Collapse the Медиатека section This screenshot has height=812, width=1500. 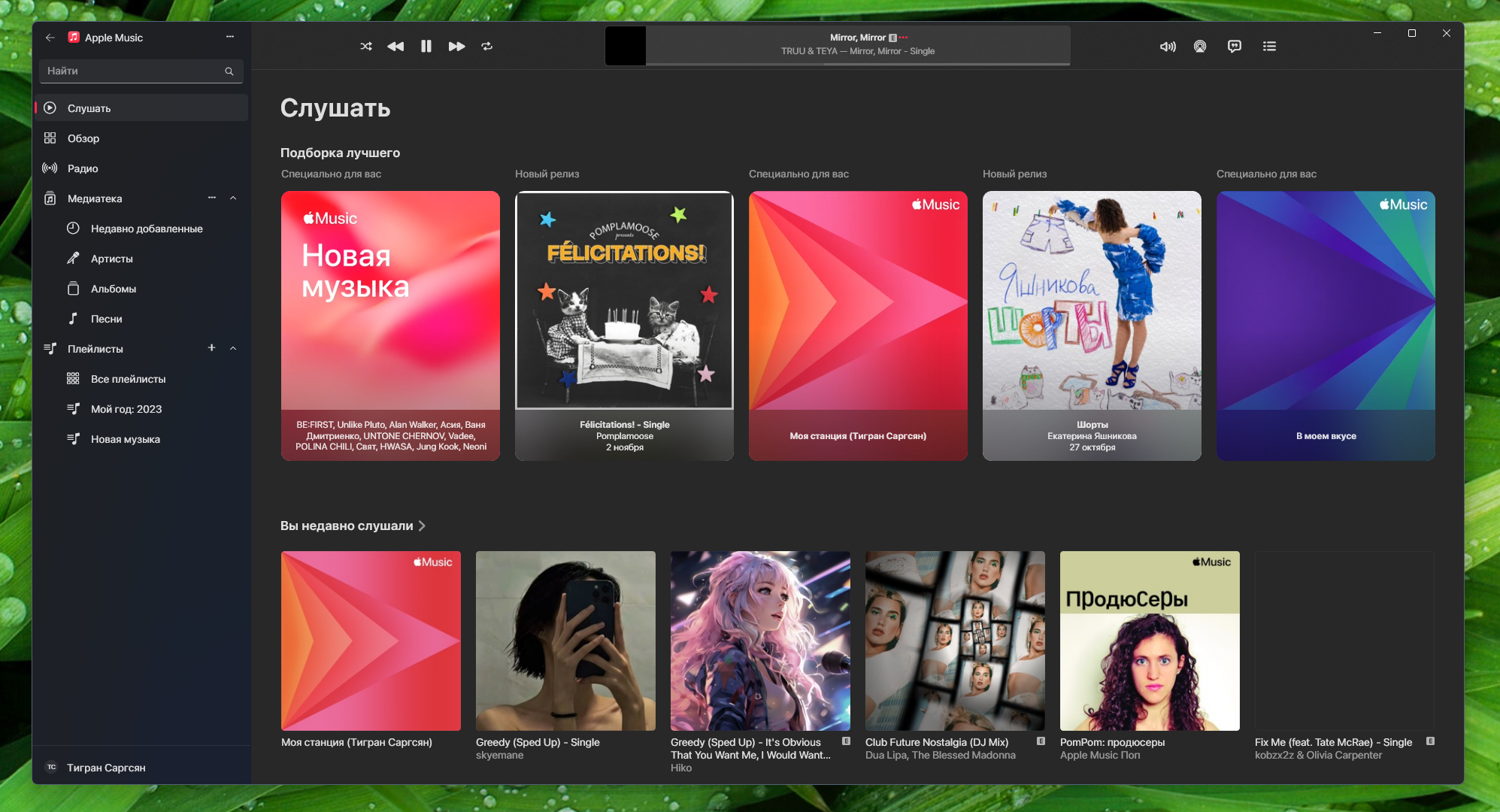coord(233,198)
